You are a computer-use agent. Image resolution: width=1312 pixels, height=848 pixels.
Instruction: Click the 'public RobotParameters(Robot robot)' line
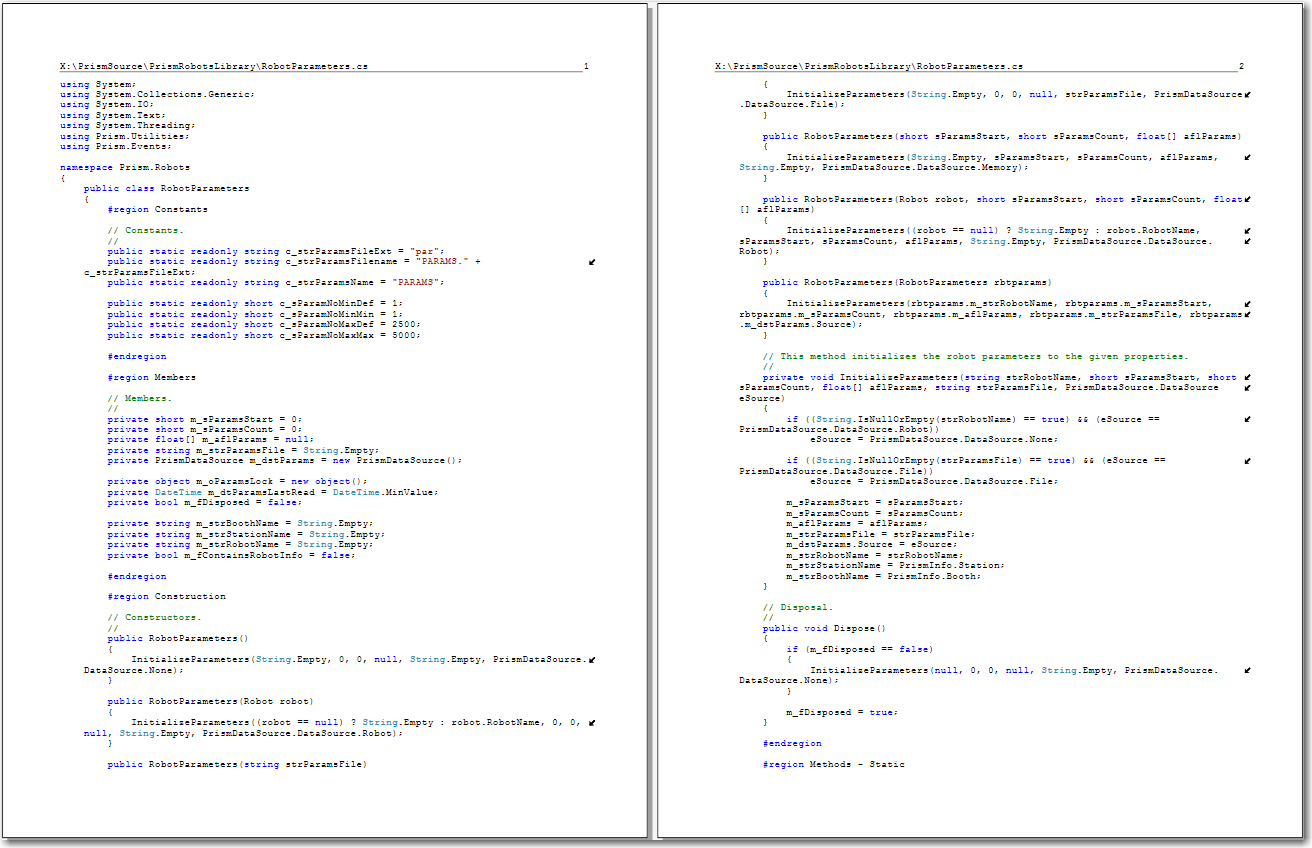(211, 701)
